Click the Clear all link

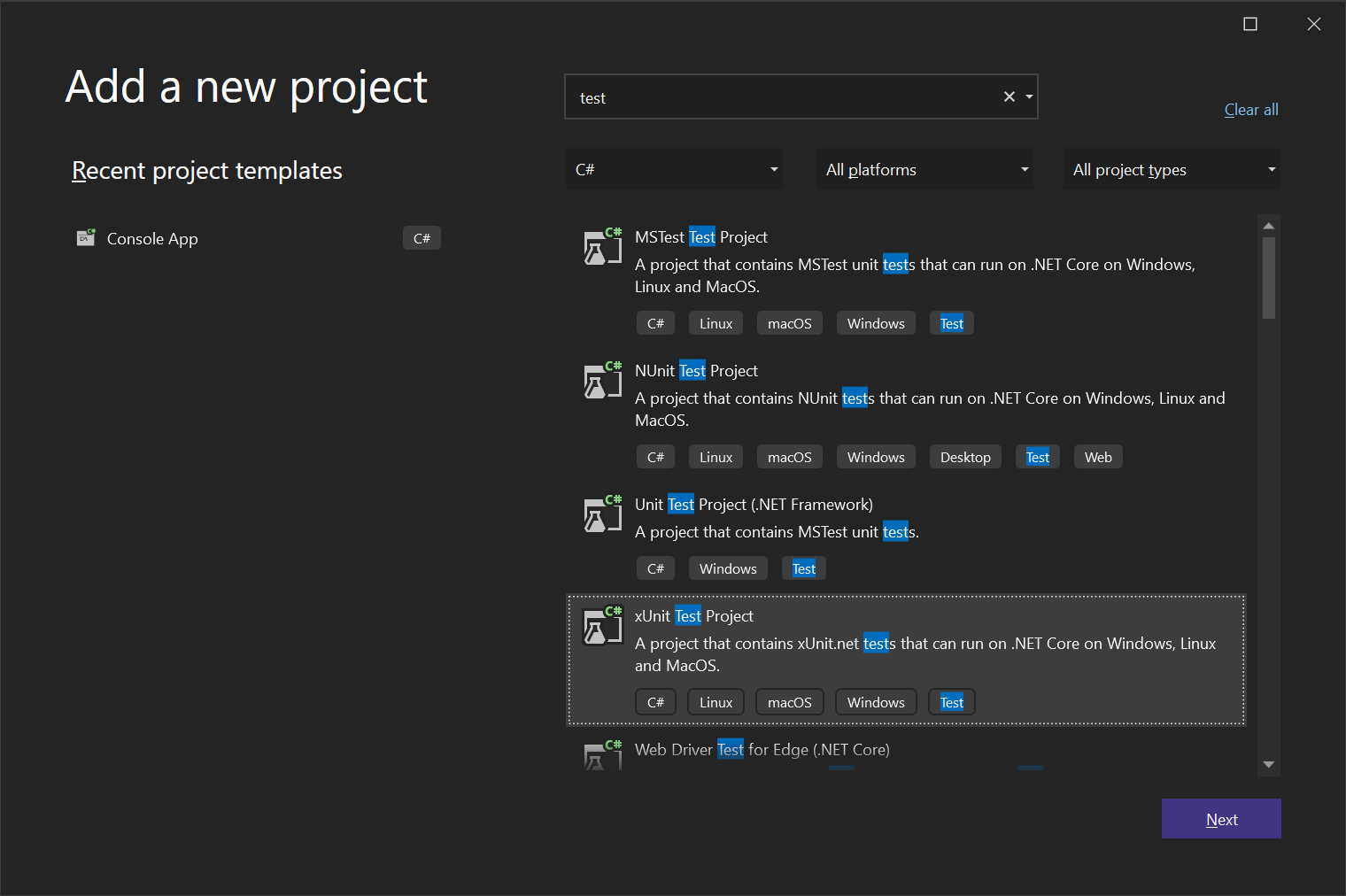click(1251, 110)
